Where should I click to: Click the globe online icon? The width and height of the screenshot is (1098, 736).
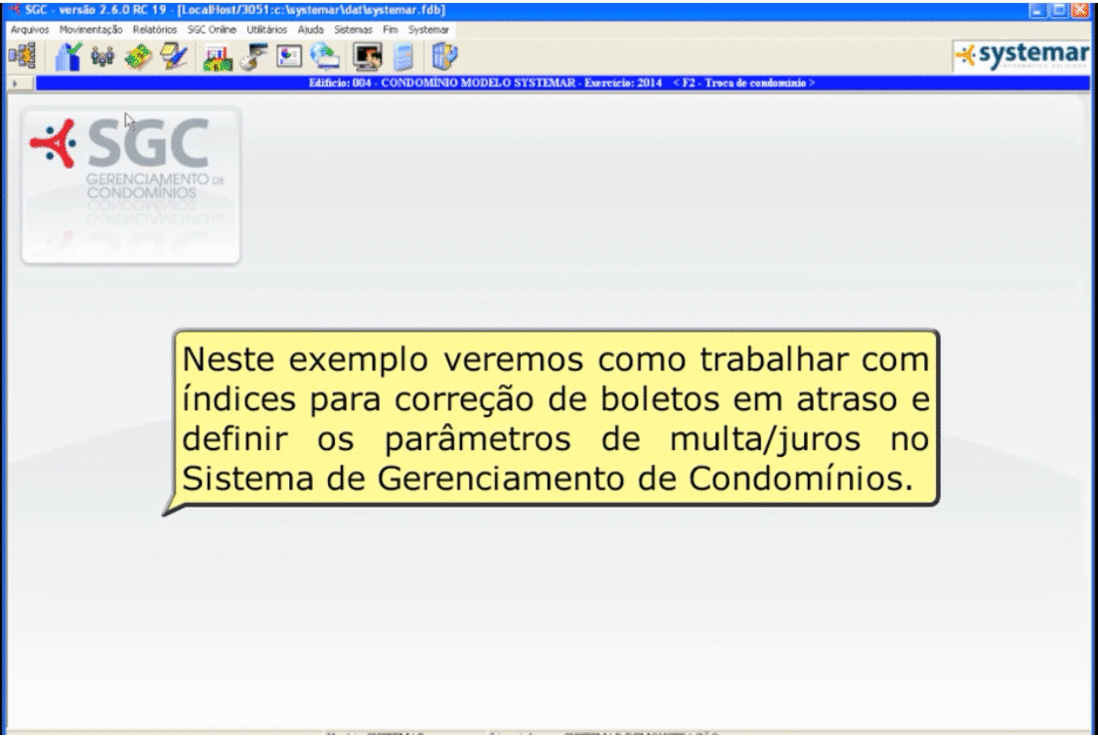point(323,57)
